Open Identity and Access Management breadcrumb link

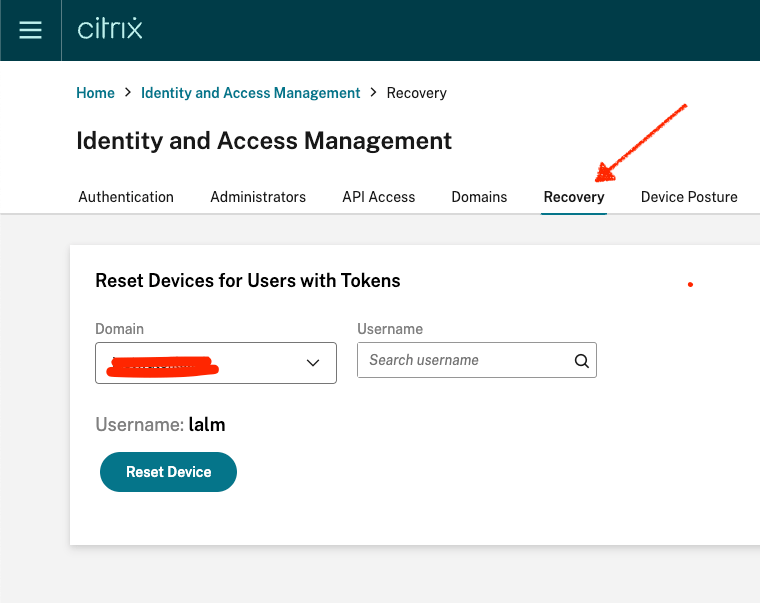pos(250,93)
